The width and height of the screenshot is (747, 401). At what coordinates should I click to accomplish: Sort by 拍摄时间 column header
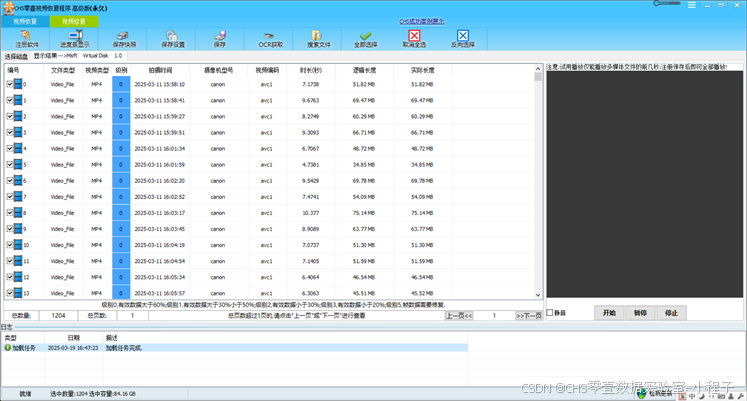pos(160,70)
